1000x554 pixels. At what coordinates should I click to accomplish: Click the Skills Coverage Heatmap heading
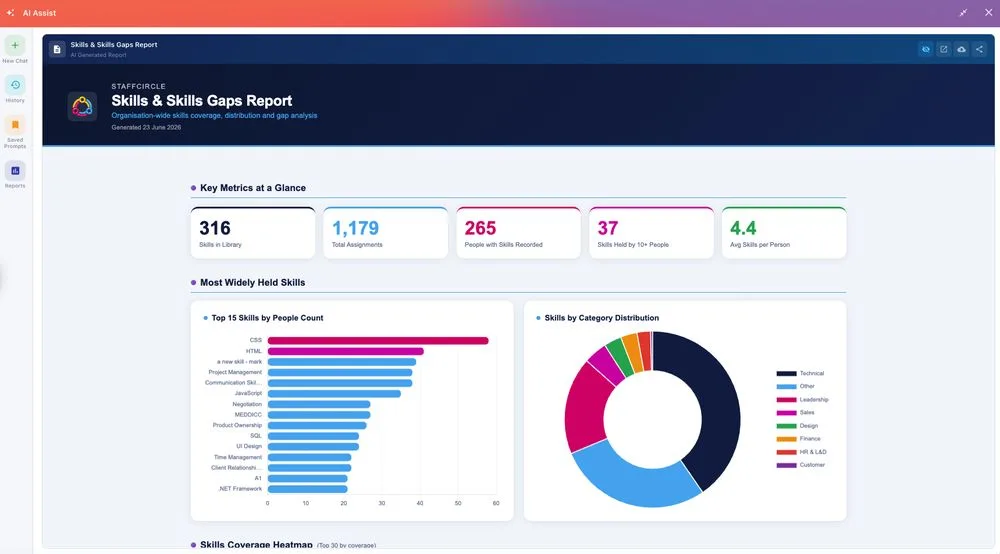(256, 544)
